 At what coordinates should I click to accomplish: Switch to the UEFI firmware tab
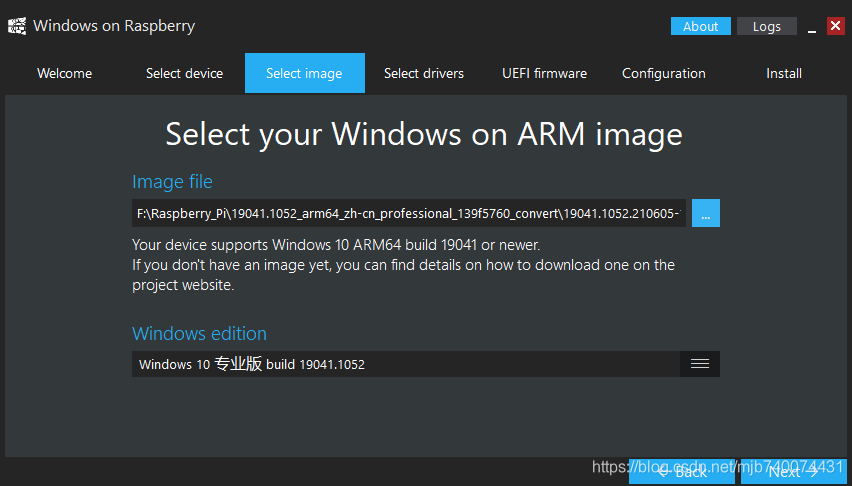click(544, 73)
